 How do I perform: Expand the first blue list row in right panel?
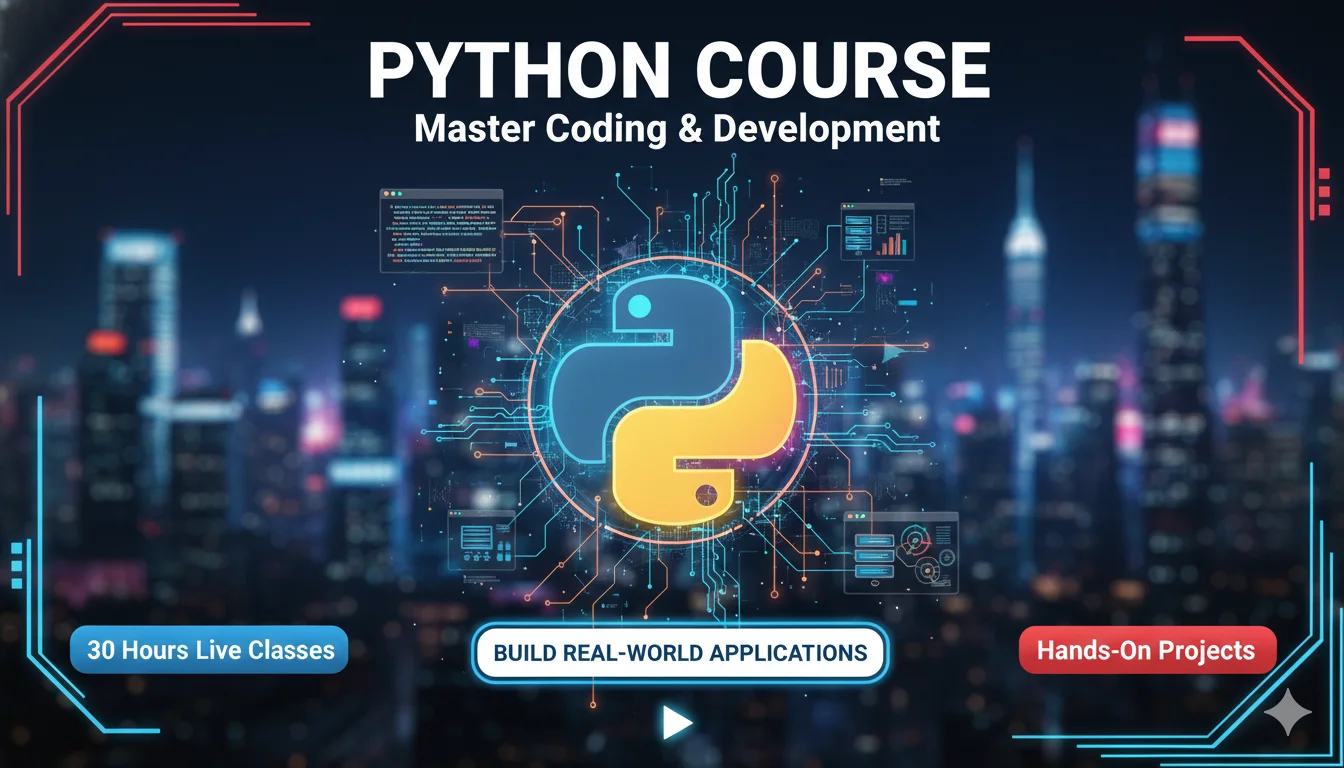874,541
